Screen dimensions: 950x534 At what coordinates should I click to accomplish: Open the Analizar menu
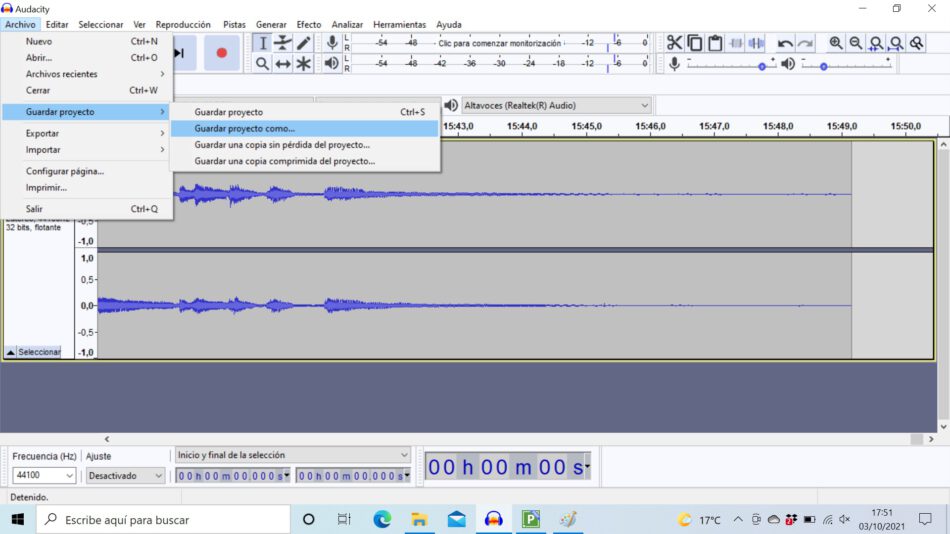click(x=347, y=24)
